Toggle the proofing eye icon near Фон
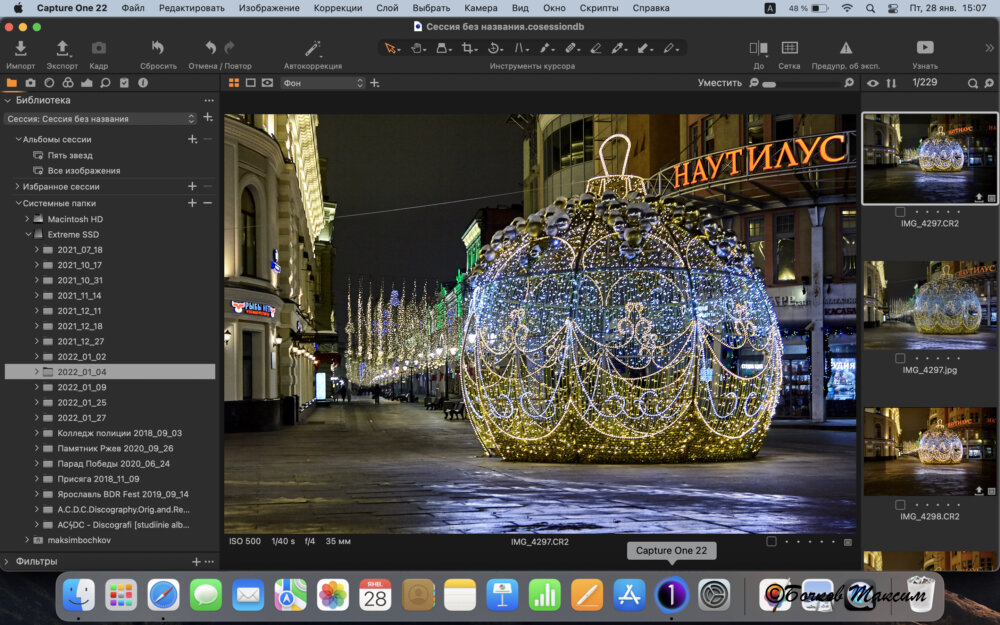 pyautogui.click(x=267, y=83)
